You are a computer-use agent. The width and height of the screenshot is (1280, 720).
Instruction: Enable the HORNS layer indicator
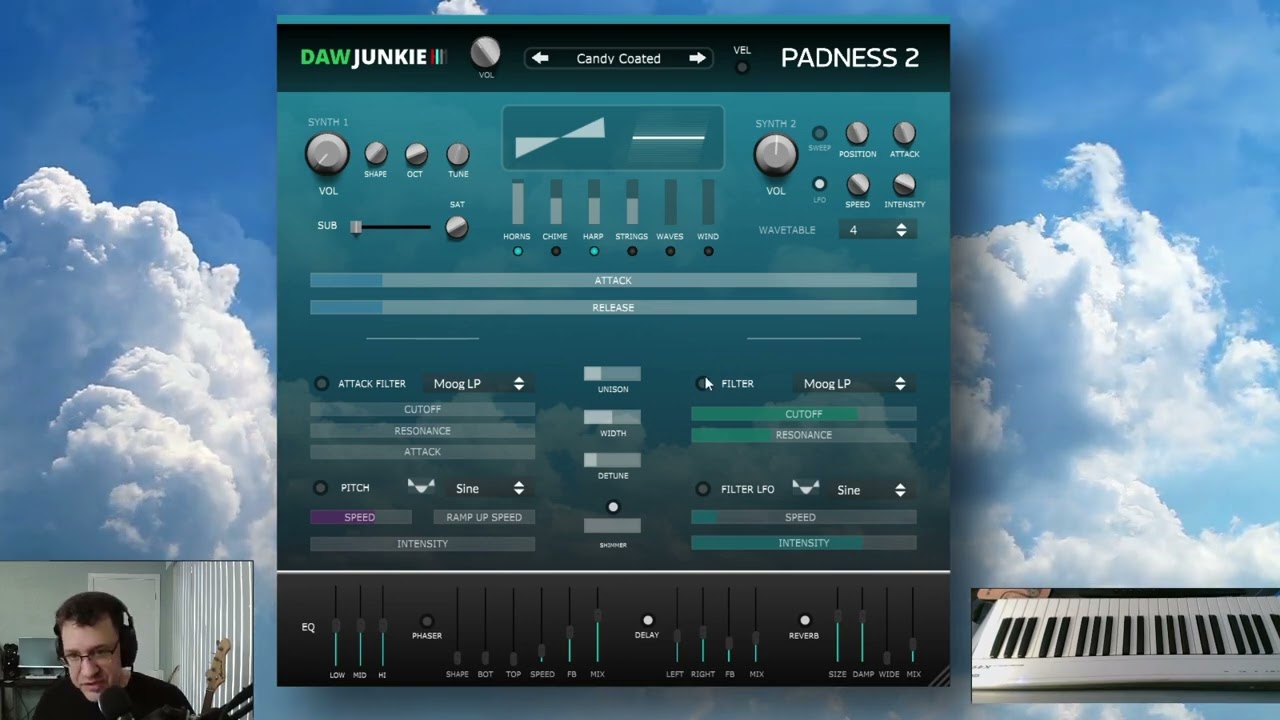pos(517,251)
